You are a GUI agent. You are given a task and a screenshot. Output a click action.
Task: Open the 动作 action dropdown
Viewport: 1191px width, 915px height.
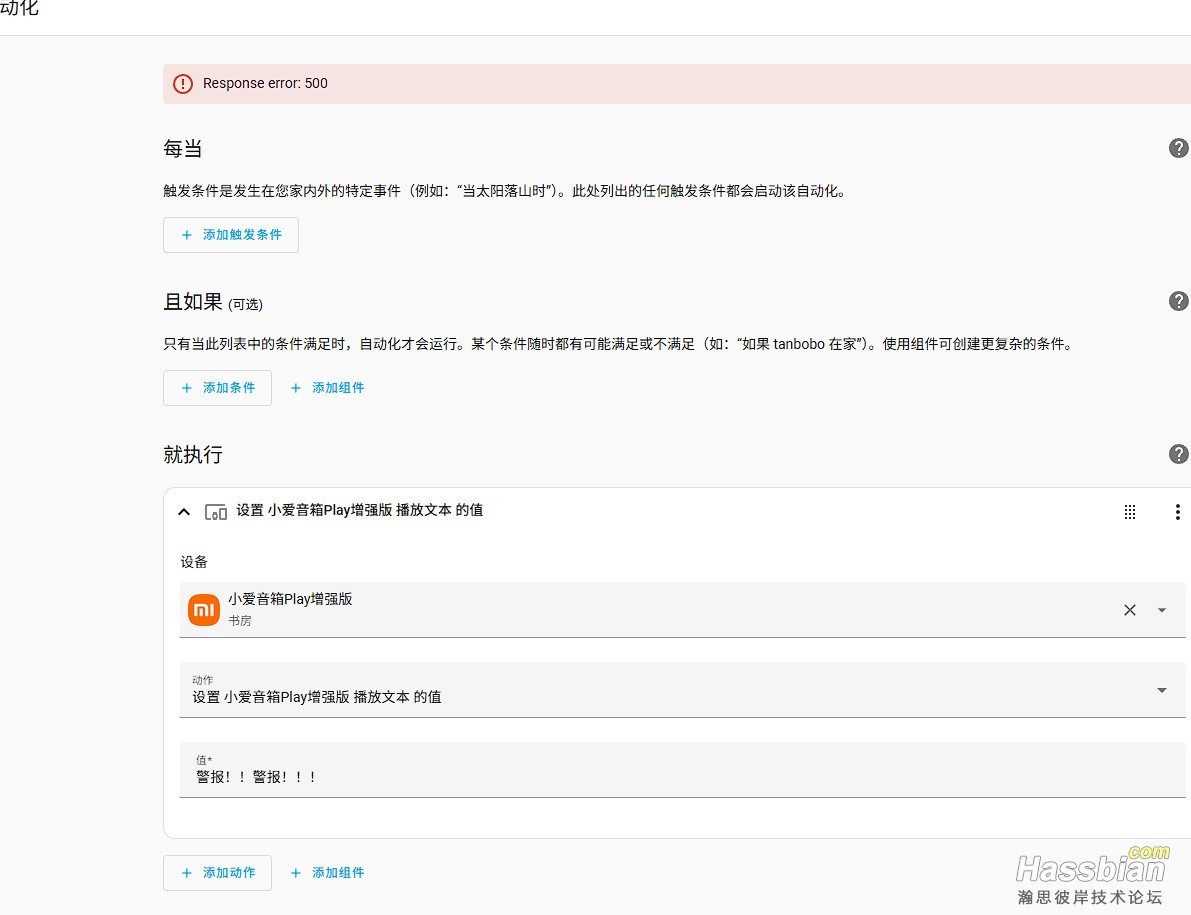coord(682,689)
